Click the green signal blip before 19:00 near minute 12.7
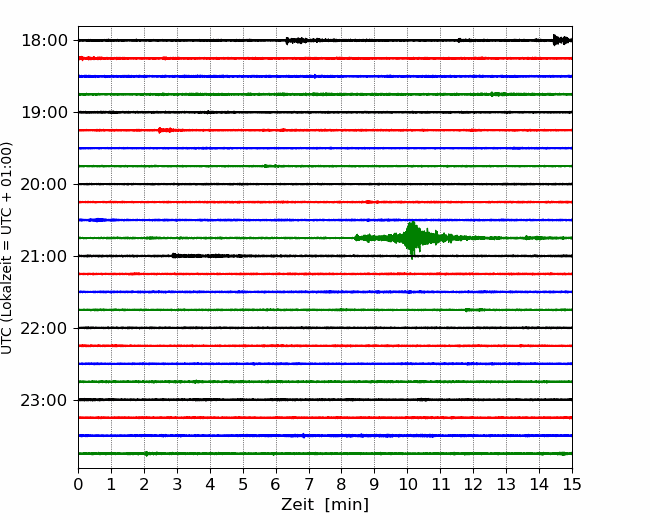The width and height of the screenshot is (650, 520). [x=498, y=94]
